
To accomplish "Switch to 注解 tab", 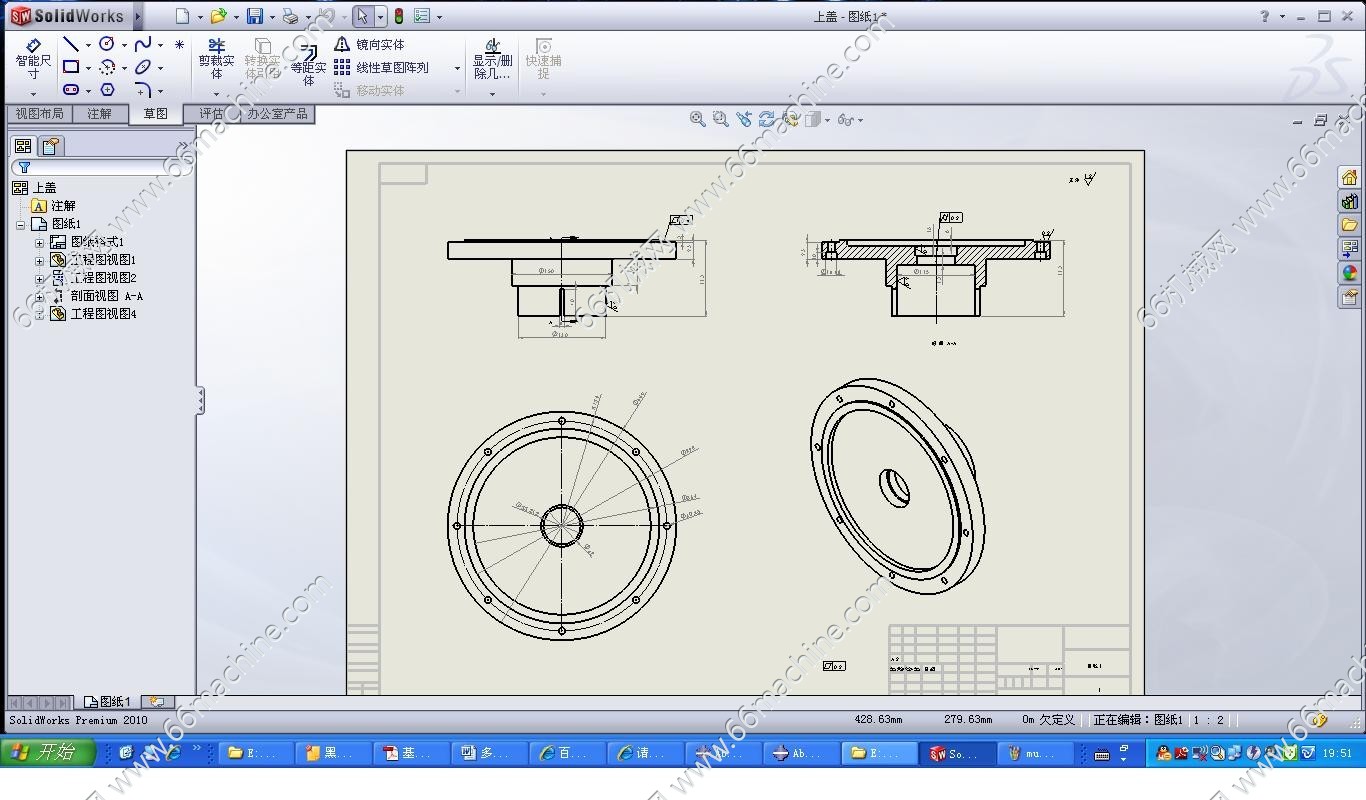I will (100, 114).
